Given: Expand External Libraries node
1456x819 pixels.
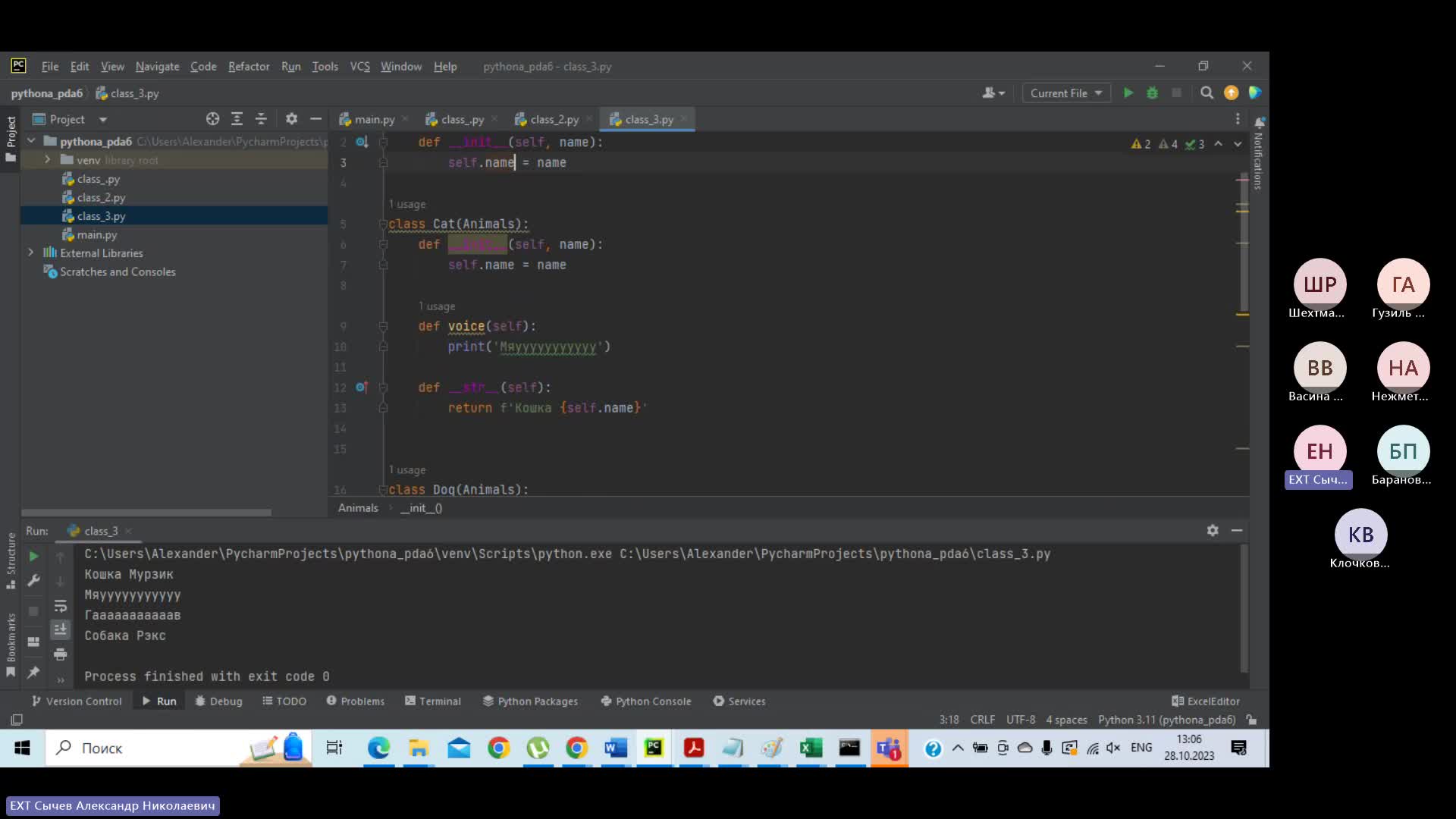Looking at the screenshot, I should [31, 253].
